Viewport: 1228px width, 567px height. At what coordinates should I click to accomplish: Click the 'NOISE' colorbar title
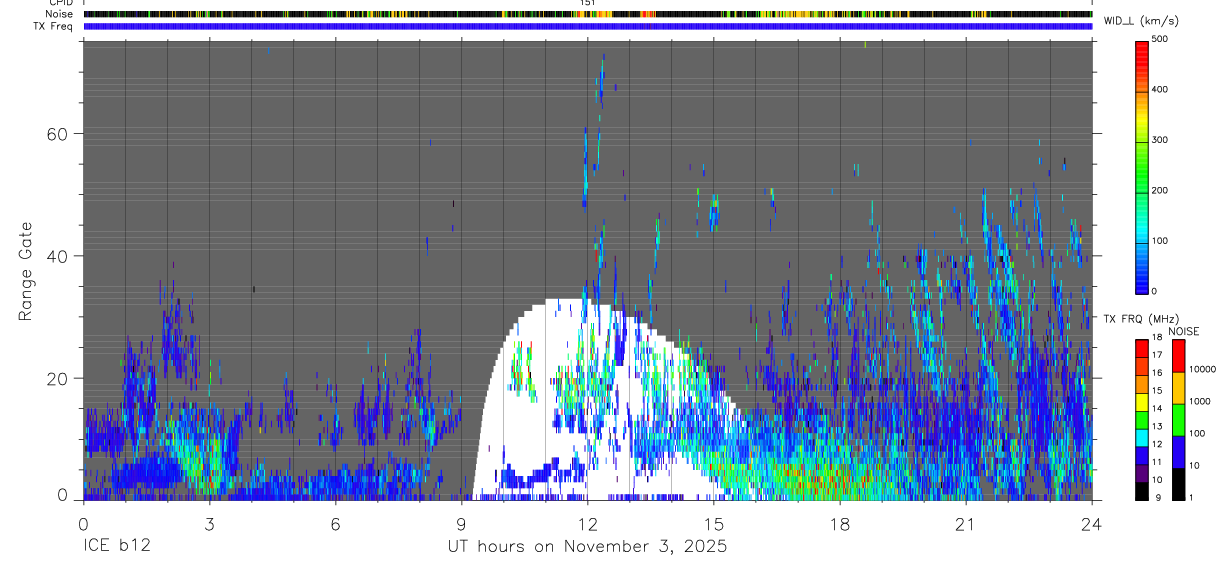(1183, 331)
